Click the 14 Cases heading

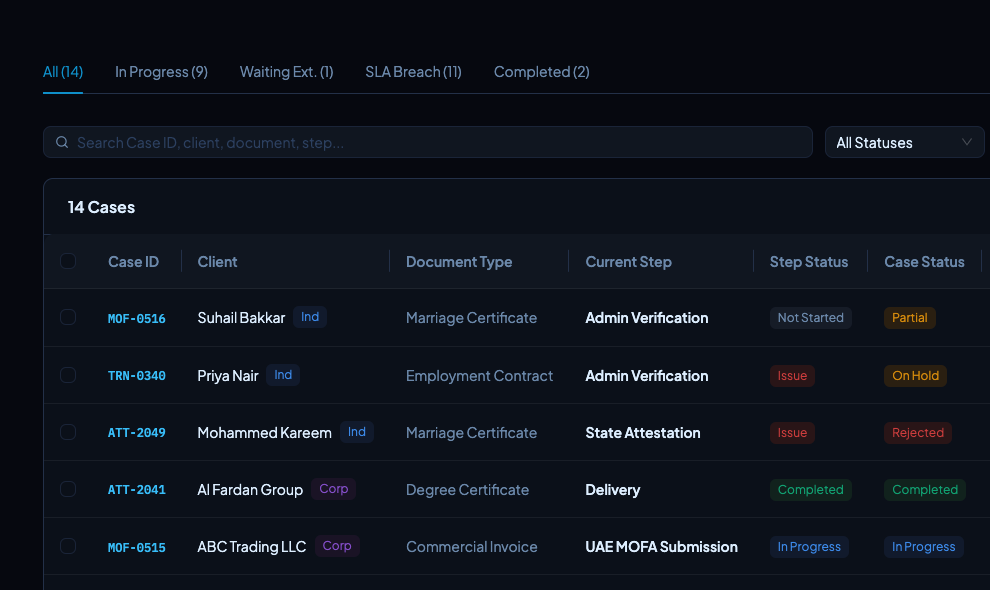(102, 207)
